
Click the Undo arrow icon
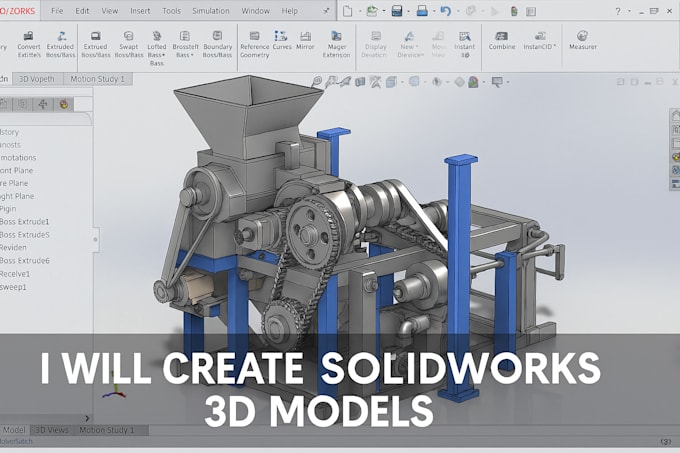pyautogui.click(x=445, y=11)
